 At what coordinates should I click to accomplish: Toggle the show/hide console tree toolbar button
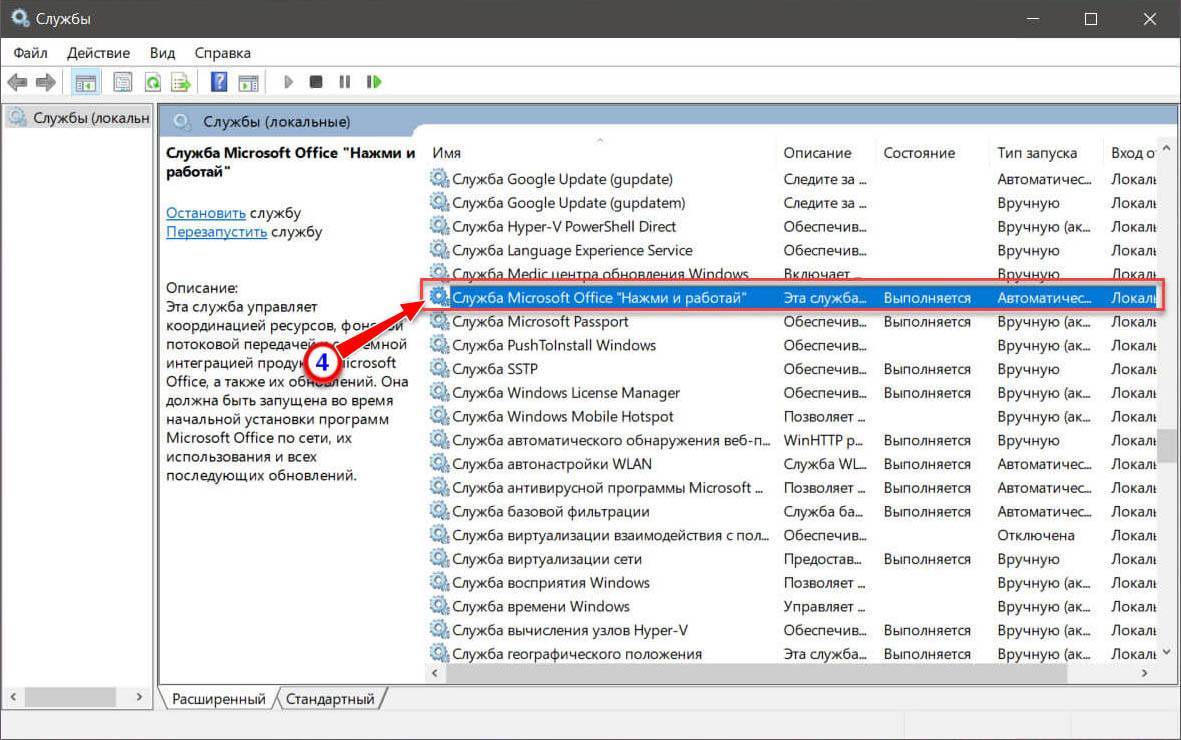pyautogui.click(x=86, y=82)
